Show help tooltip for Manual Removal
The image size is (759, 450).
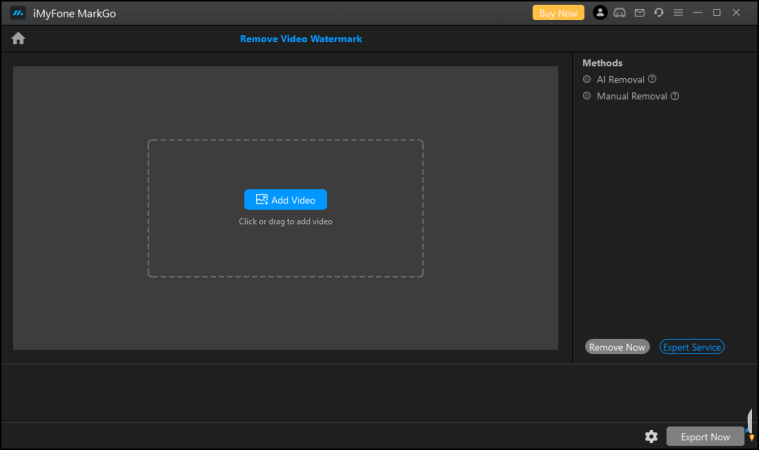pyautogui.click(x=675, y=97)
